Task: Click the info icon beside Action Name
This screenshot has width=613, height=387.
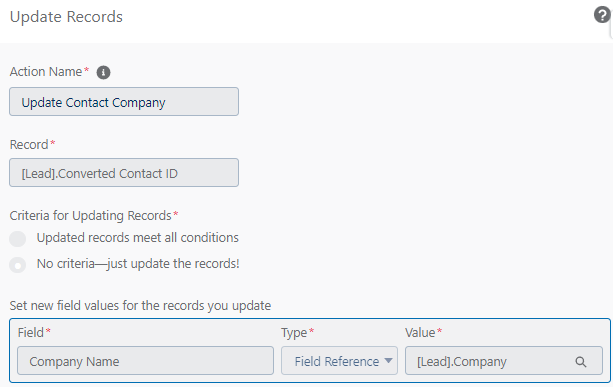Action: tap(103, 72)
